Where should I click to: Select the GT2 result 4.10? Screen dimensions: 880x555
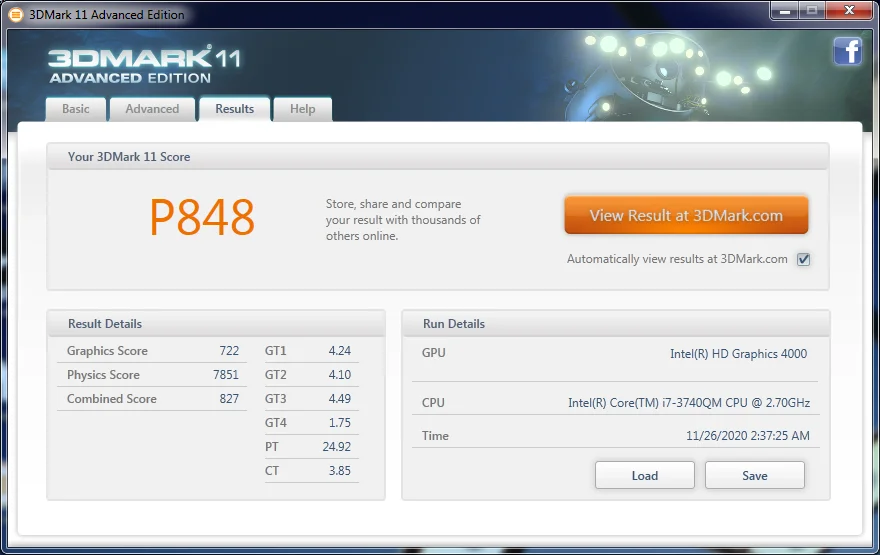340,375
